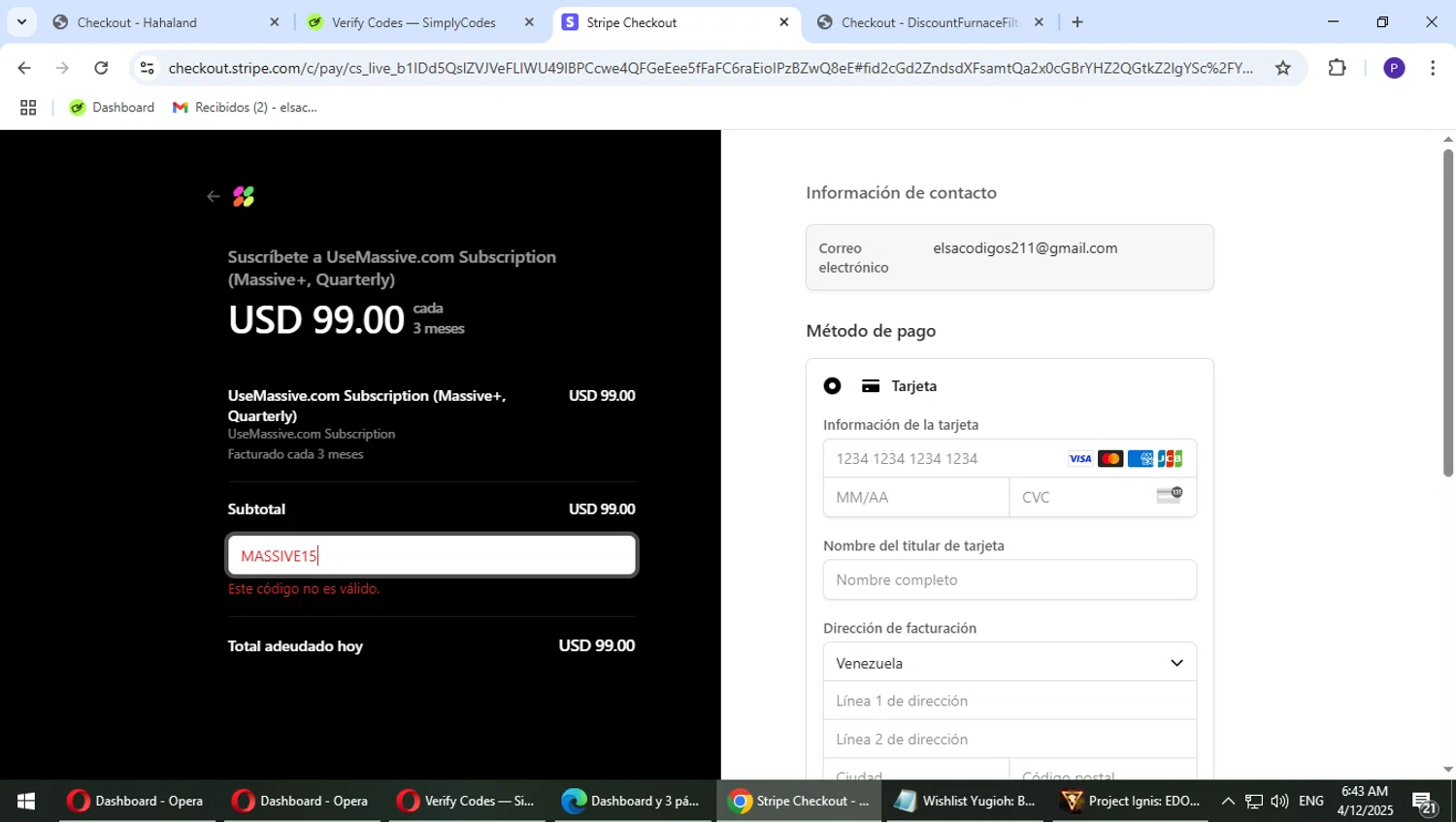Click the back arrow beside merchant logo

click(214, 197)
